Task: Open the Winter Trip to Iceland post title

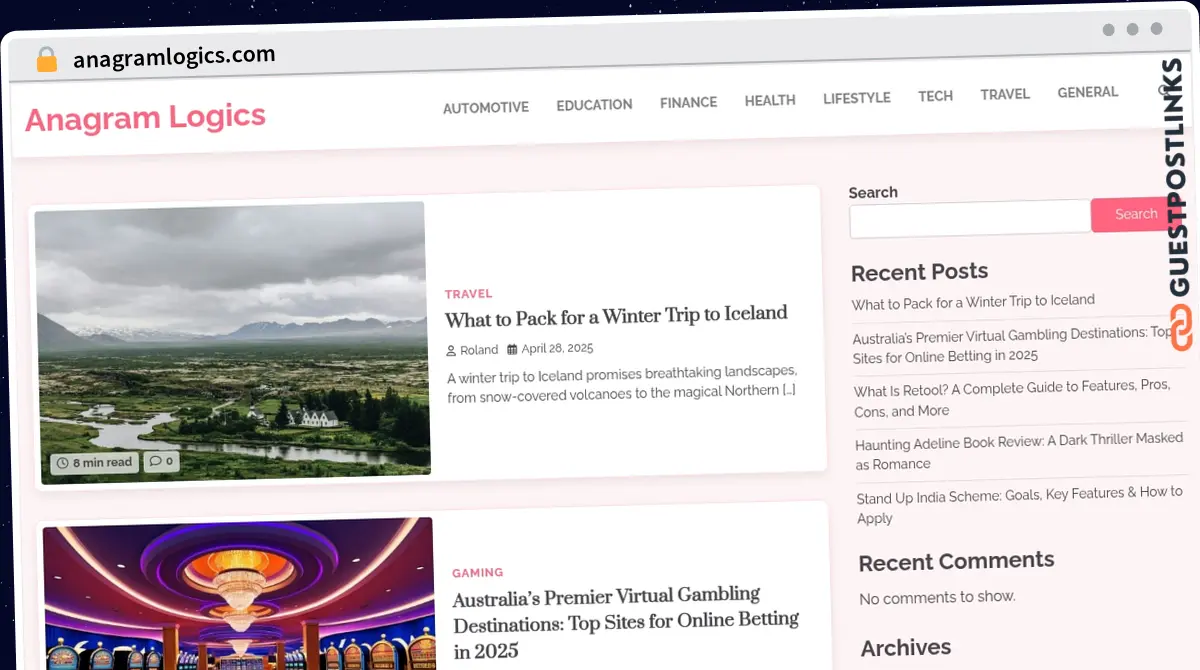Action: pyautogui.click(x=616, y=313)
